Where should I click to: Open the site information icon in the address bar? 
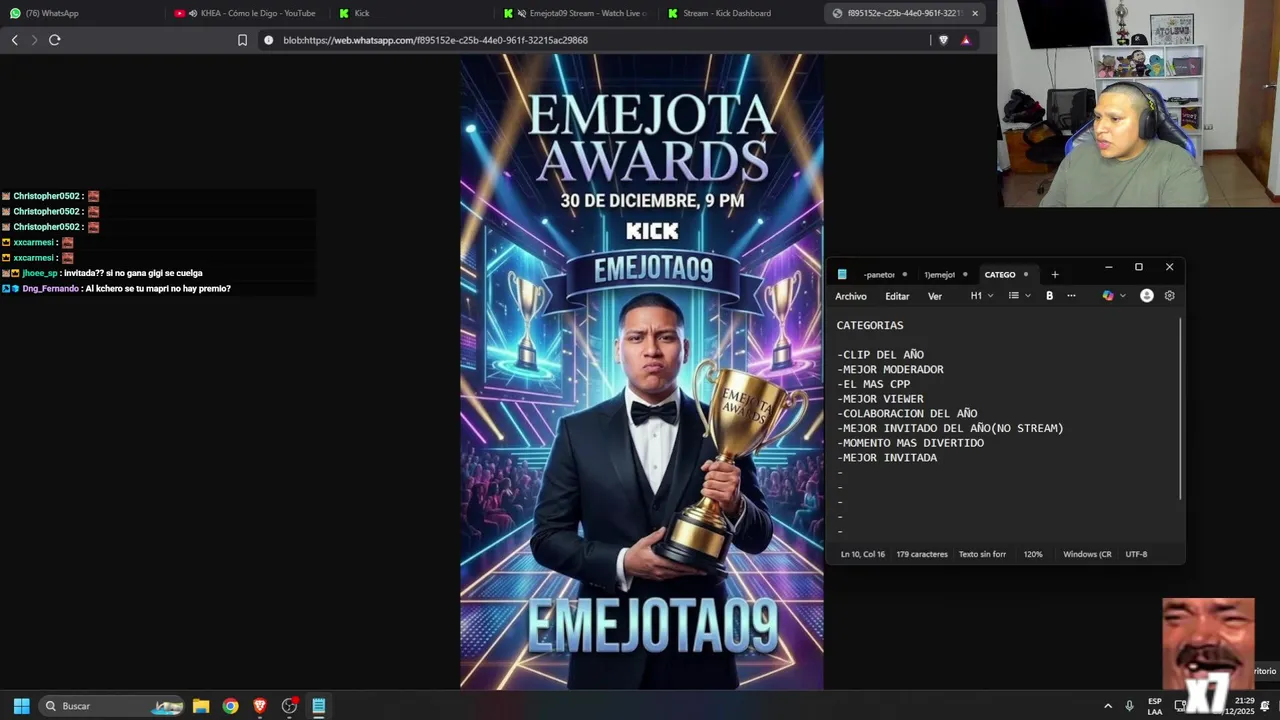tap(268, 40)
